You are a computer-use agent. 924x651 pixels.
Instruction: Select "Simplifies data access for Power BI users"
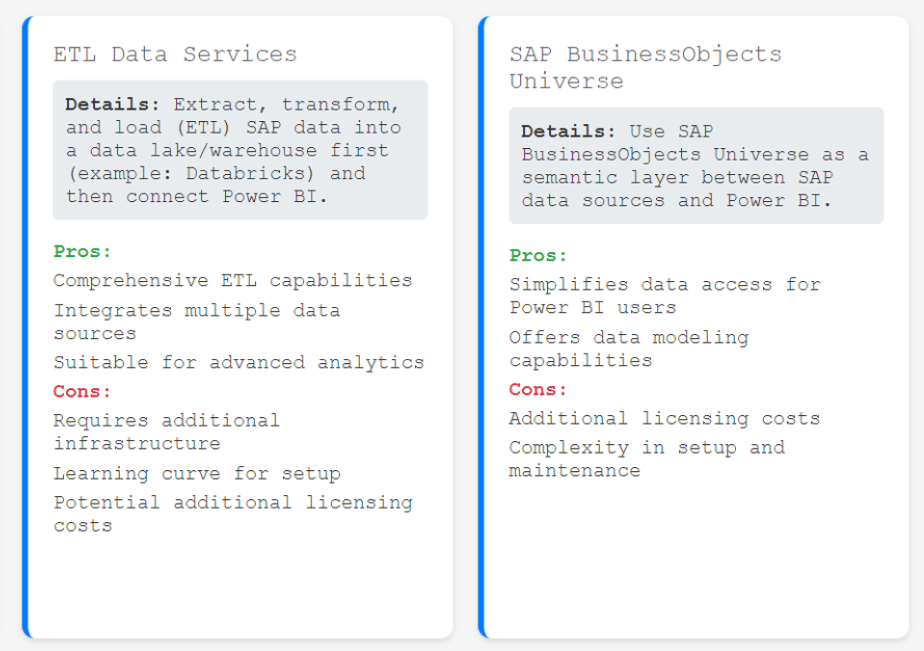pyautogui.click(x=664, y=295)
